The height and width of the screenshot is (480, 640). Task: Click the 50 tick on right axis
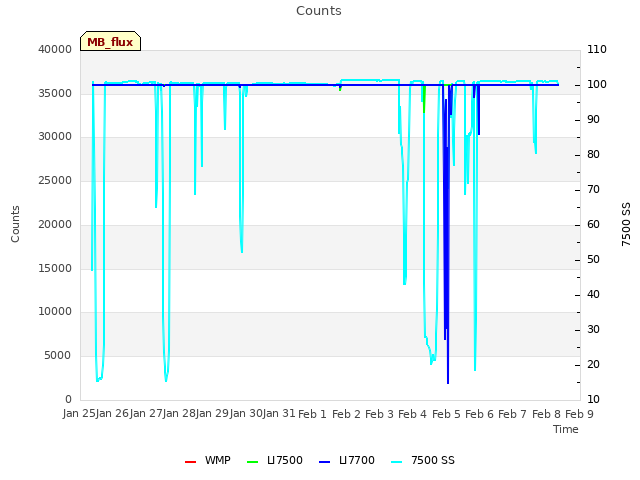click(593, 260)
